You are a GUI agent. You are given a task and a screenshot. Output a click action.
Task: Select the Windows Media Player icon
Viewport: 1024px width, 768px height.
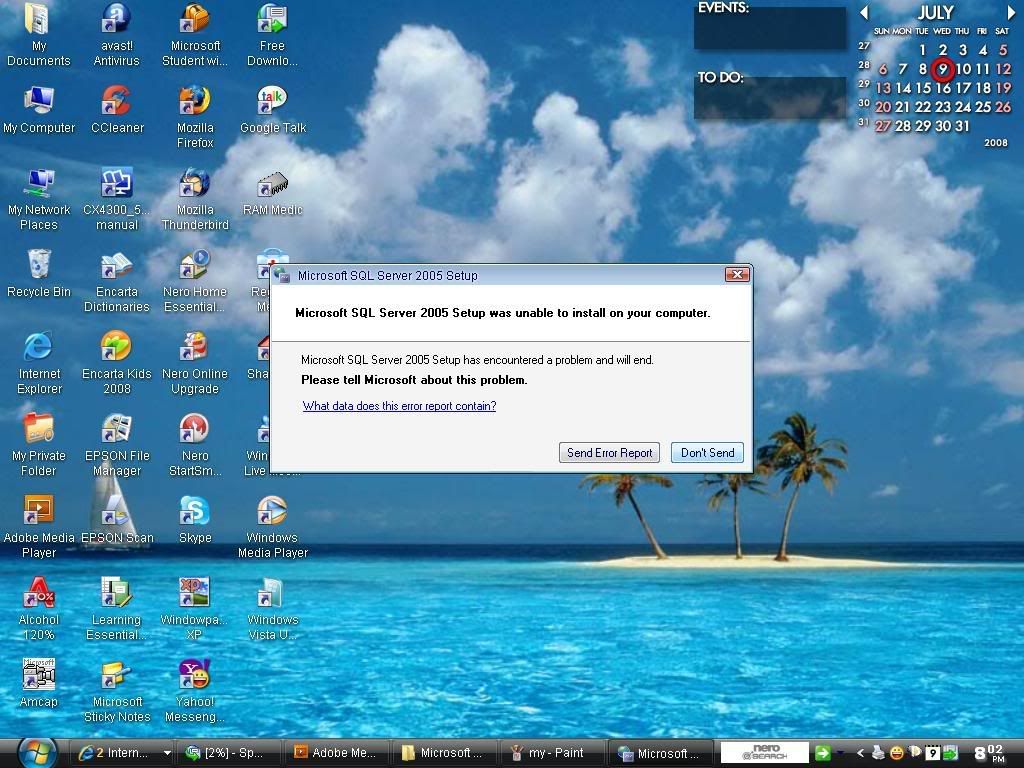pos(272,513)
